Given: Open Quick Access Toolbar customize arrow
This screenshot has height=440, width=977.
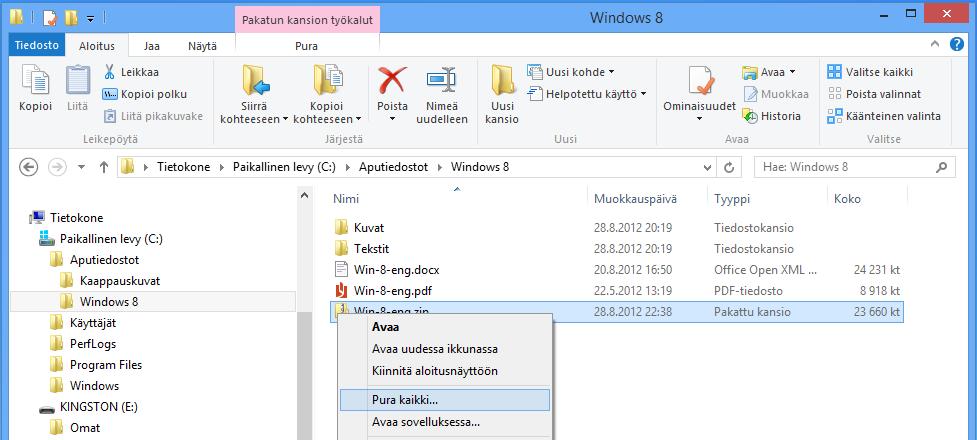Looking at the screenshot, I should (x=90, y=19).
